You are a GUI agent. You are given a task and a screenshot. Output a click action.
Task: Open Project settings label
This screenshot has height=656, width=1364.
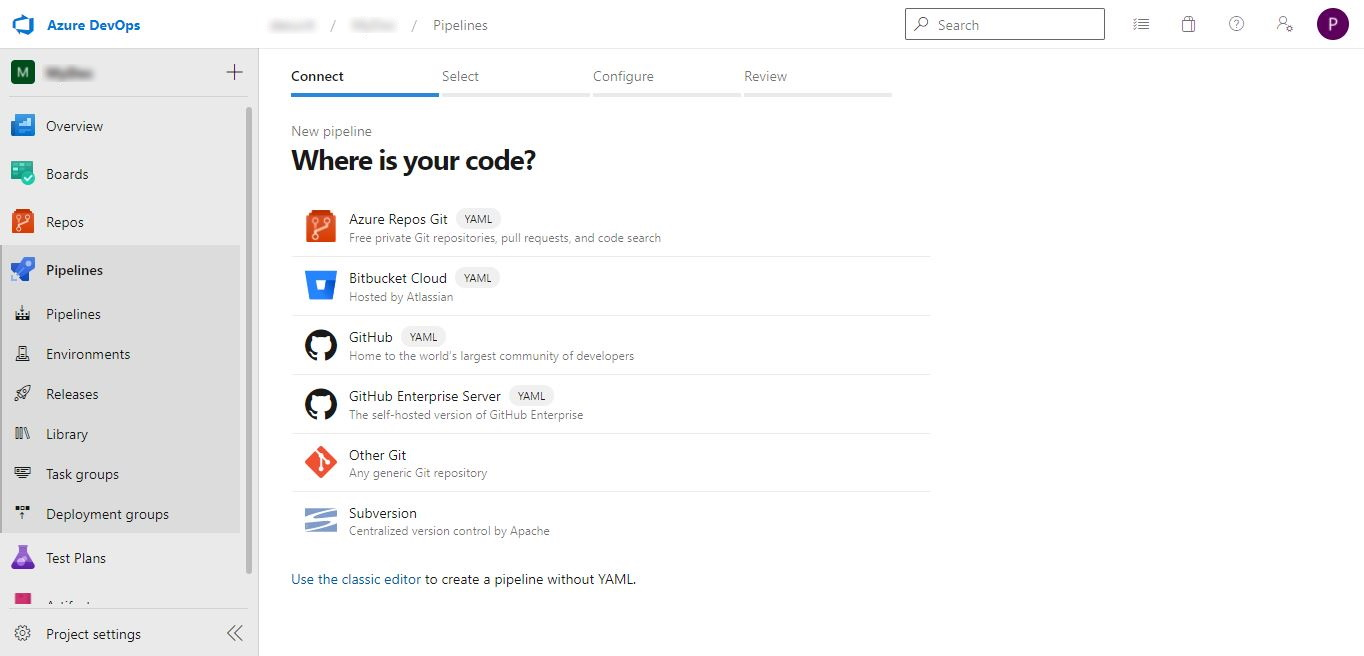point(93,634)
